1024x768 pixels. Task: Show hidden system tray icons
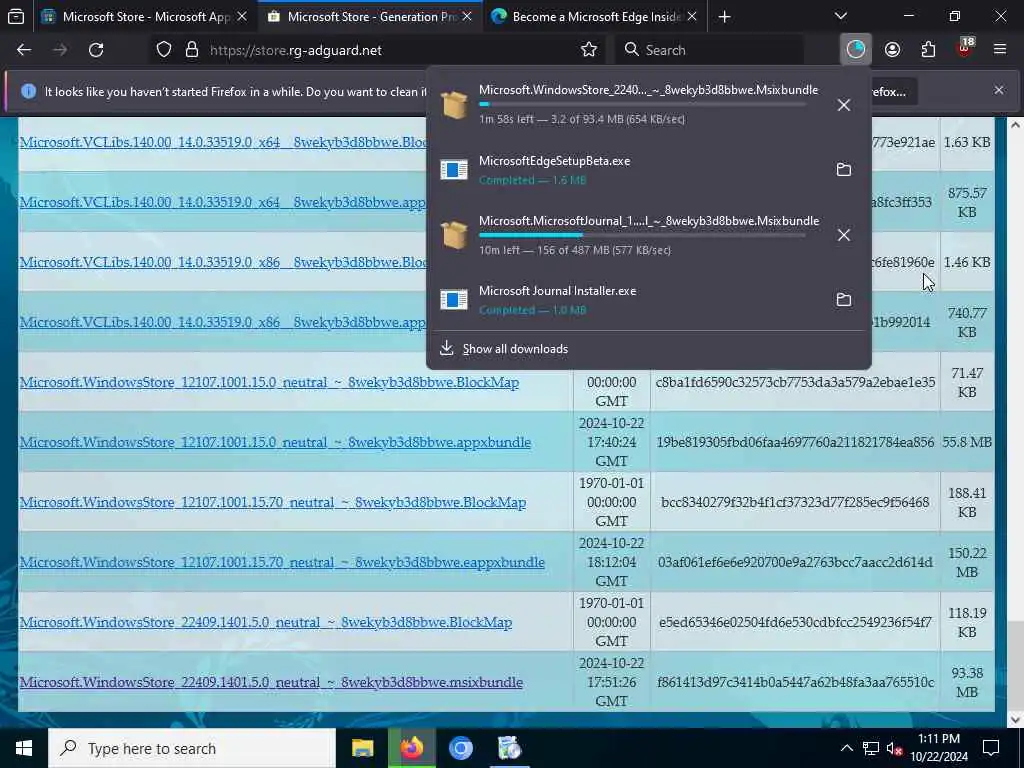click(846, 748)
